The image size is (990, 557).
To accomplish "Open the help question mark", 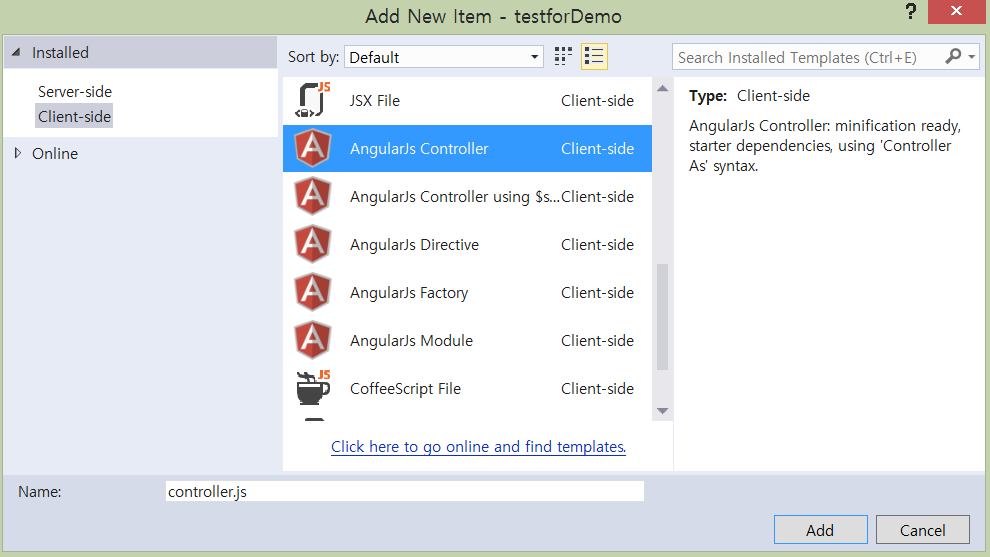I will point(910,11).
